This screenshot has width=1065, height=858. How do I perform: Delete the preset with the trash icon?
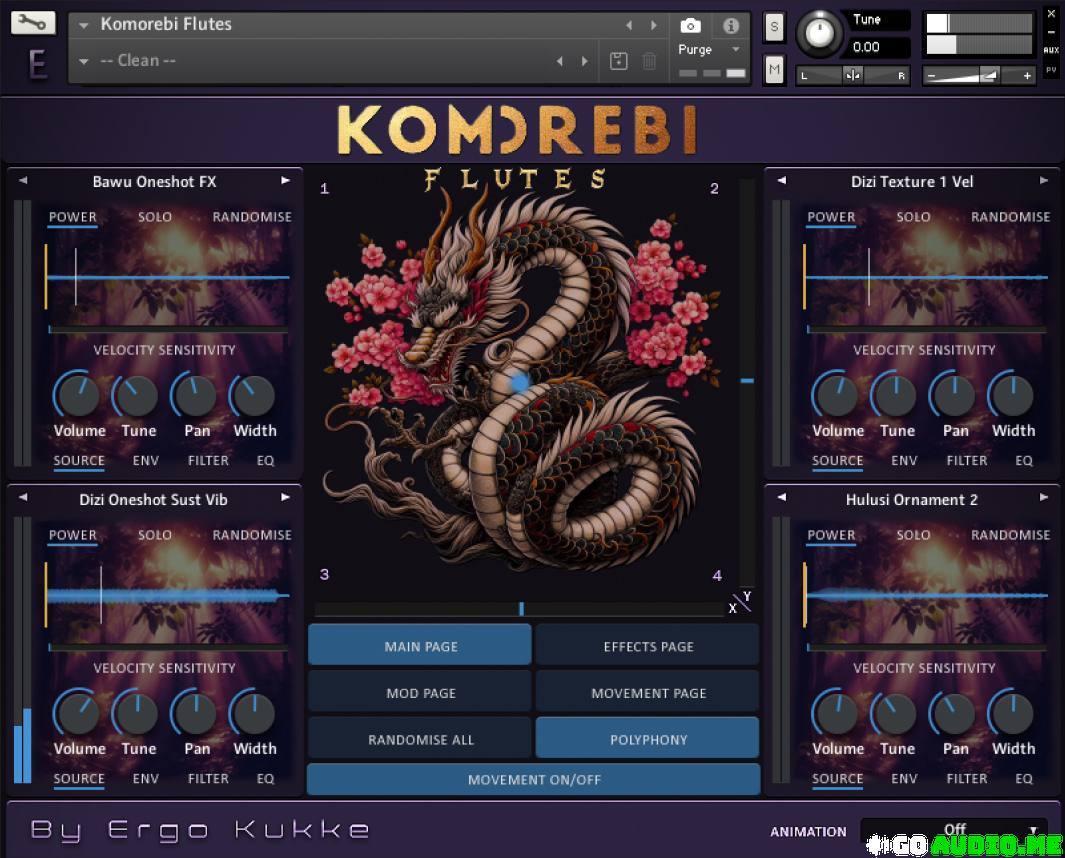(x=649, y=61)
